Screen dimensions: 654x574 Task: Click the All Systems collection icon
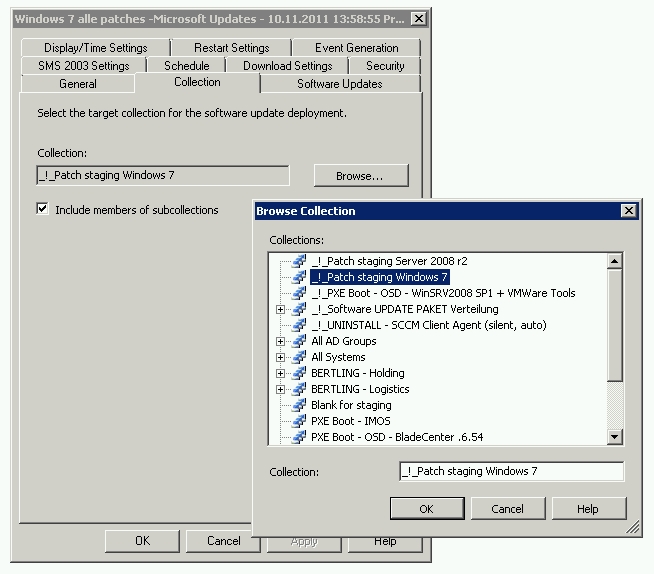click(299, 357)
